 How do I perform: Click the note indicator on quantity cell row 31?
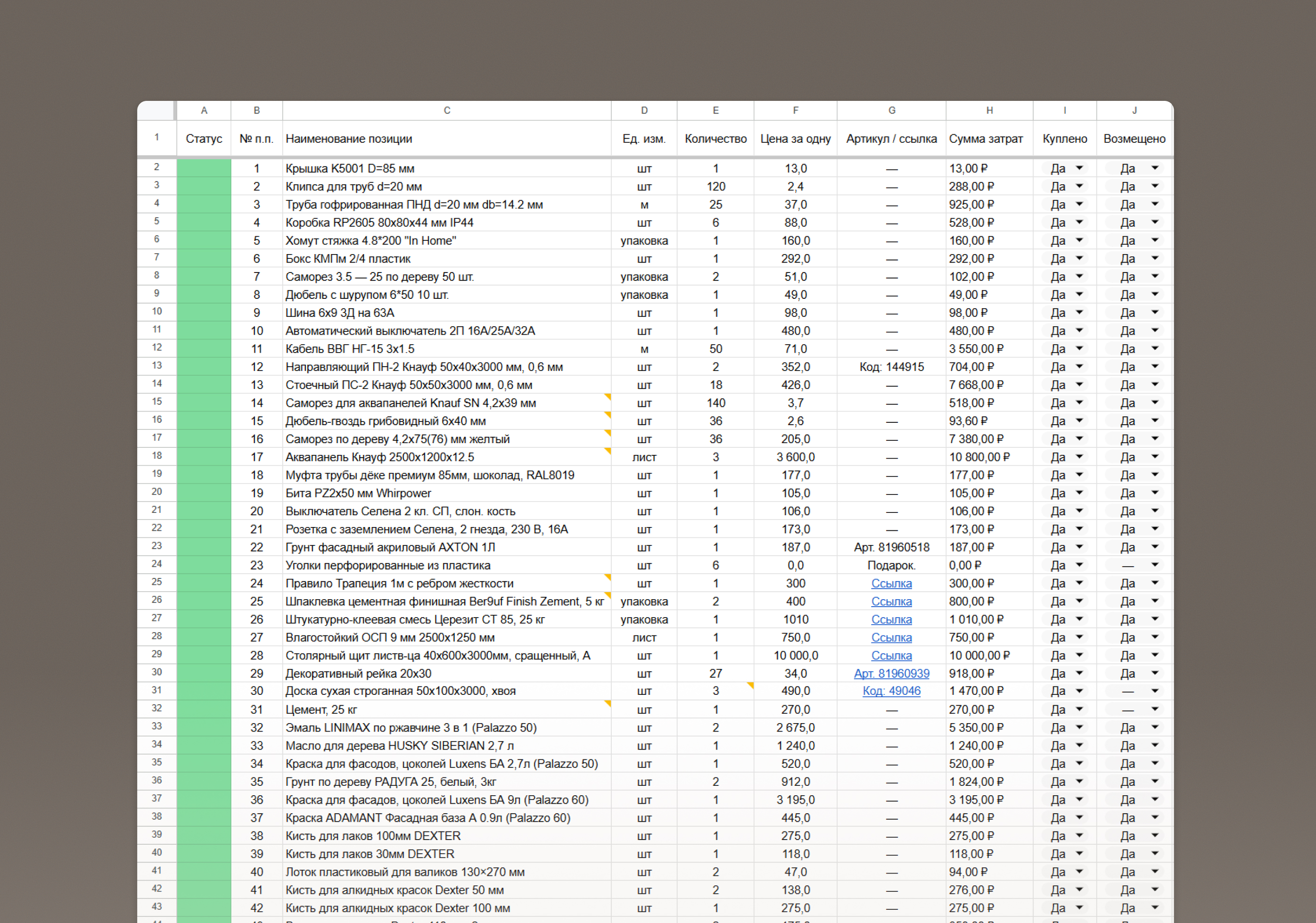750,684
